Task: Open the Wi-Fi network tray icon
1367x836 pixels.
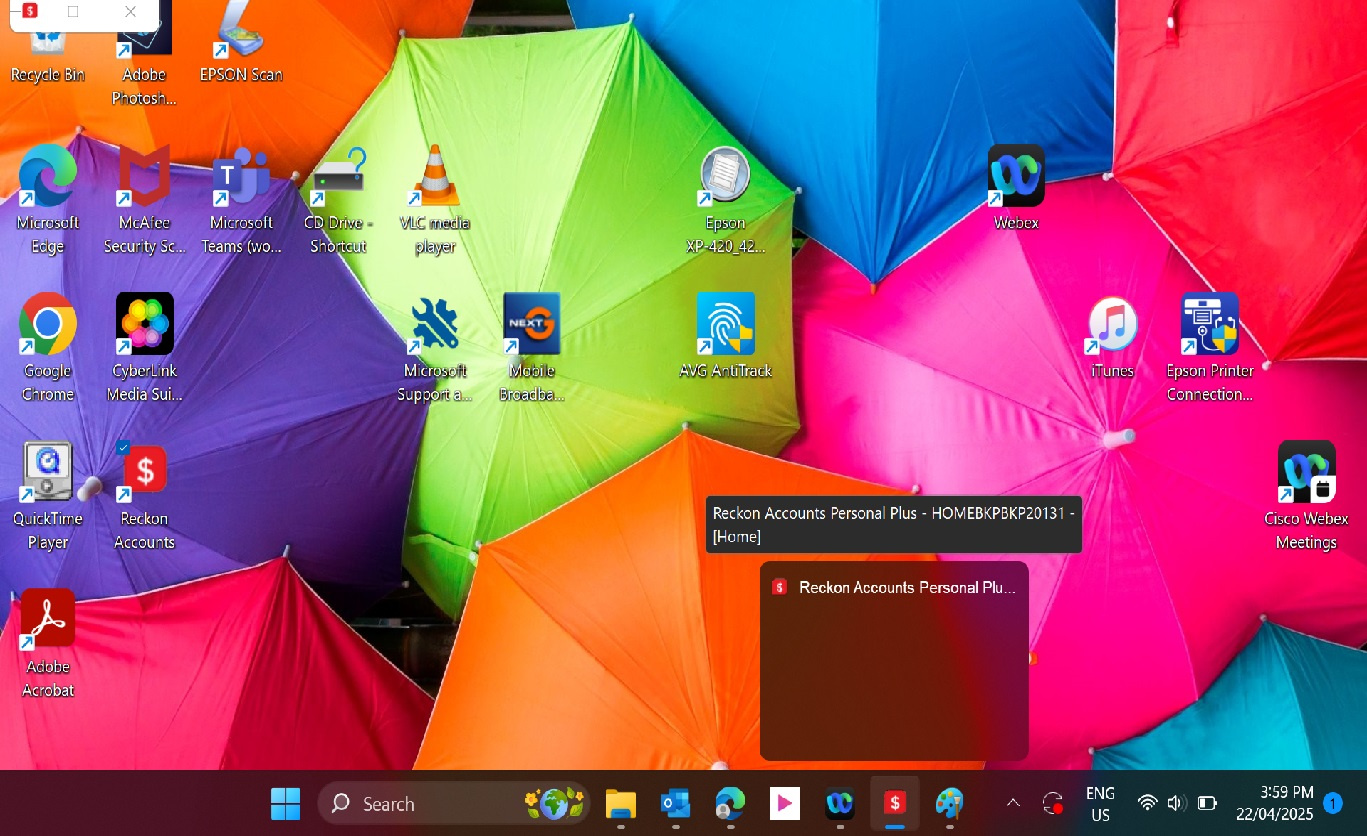Action: coord(1147,803)
